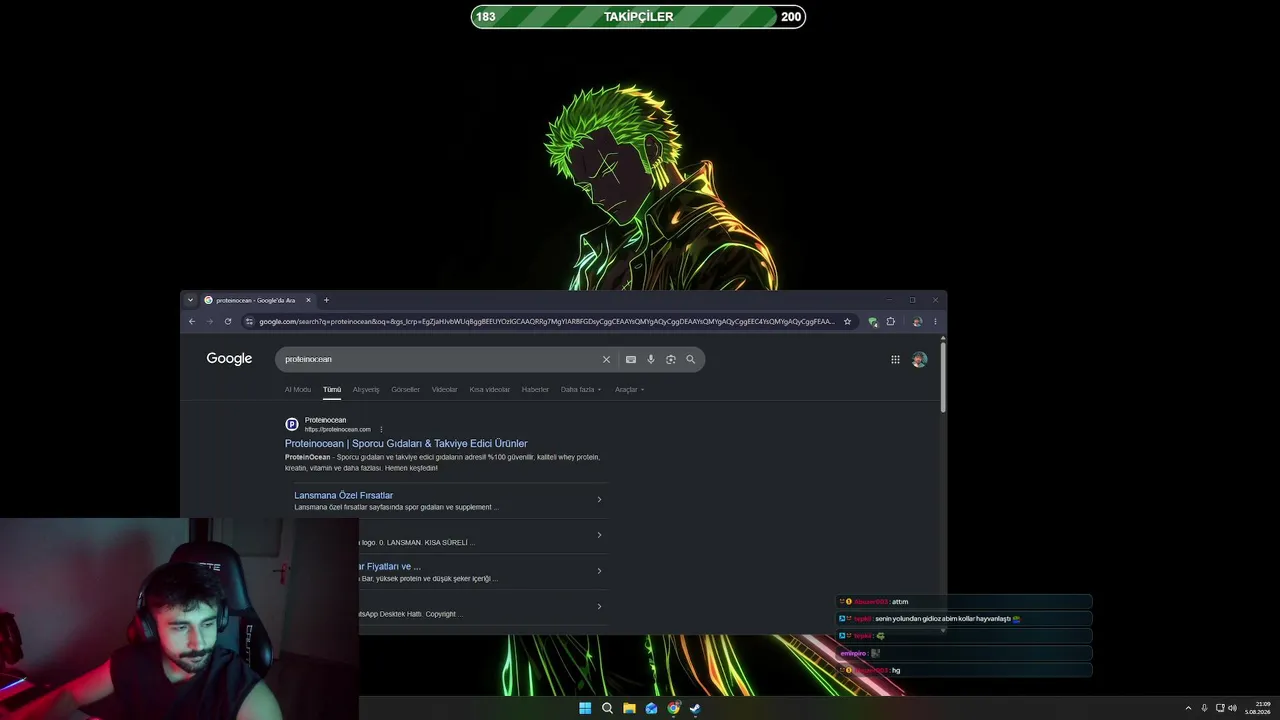This screenshot has width=1280, height=720.
Task: Open the 'Lansmana Özel Fırsatlar' sitelink
Action: [x=343, y=495]
